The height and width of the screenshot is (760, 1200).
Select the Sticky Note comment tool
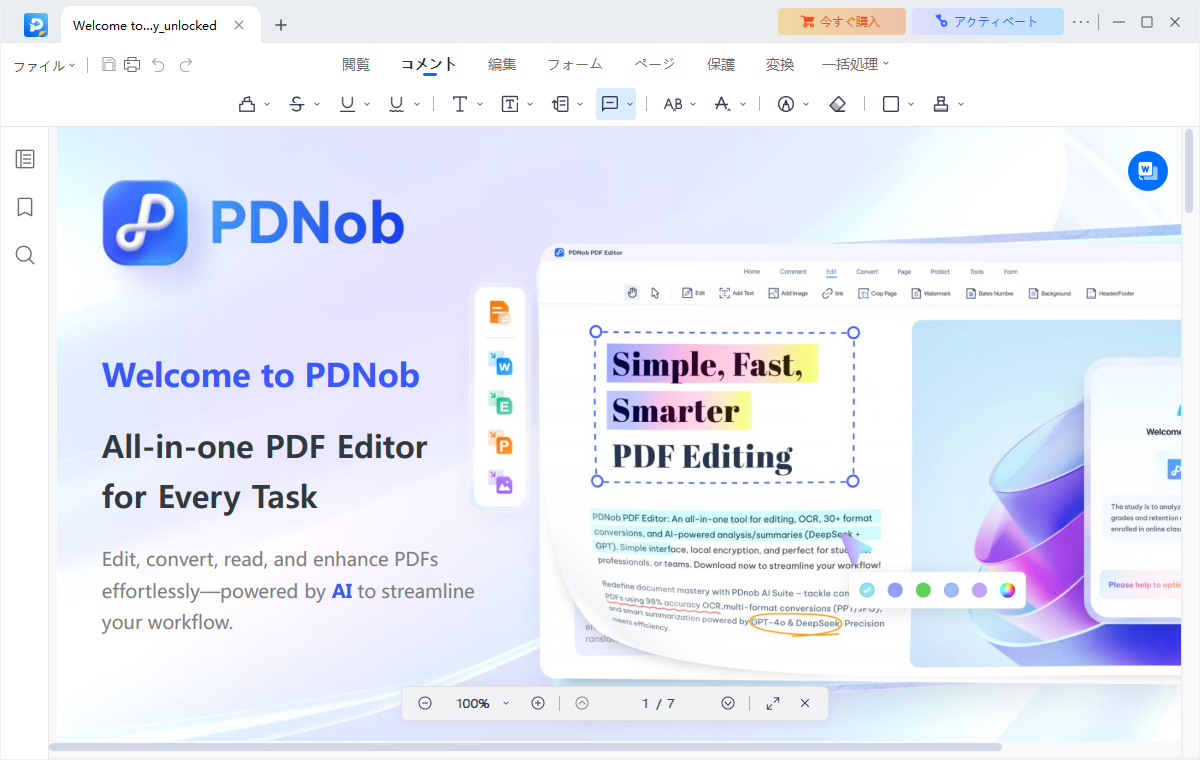610,104
